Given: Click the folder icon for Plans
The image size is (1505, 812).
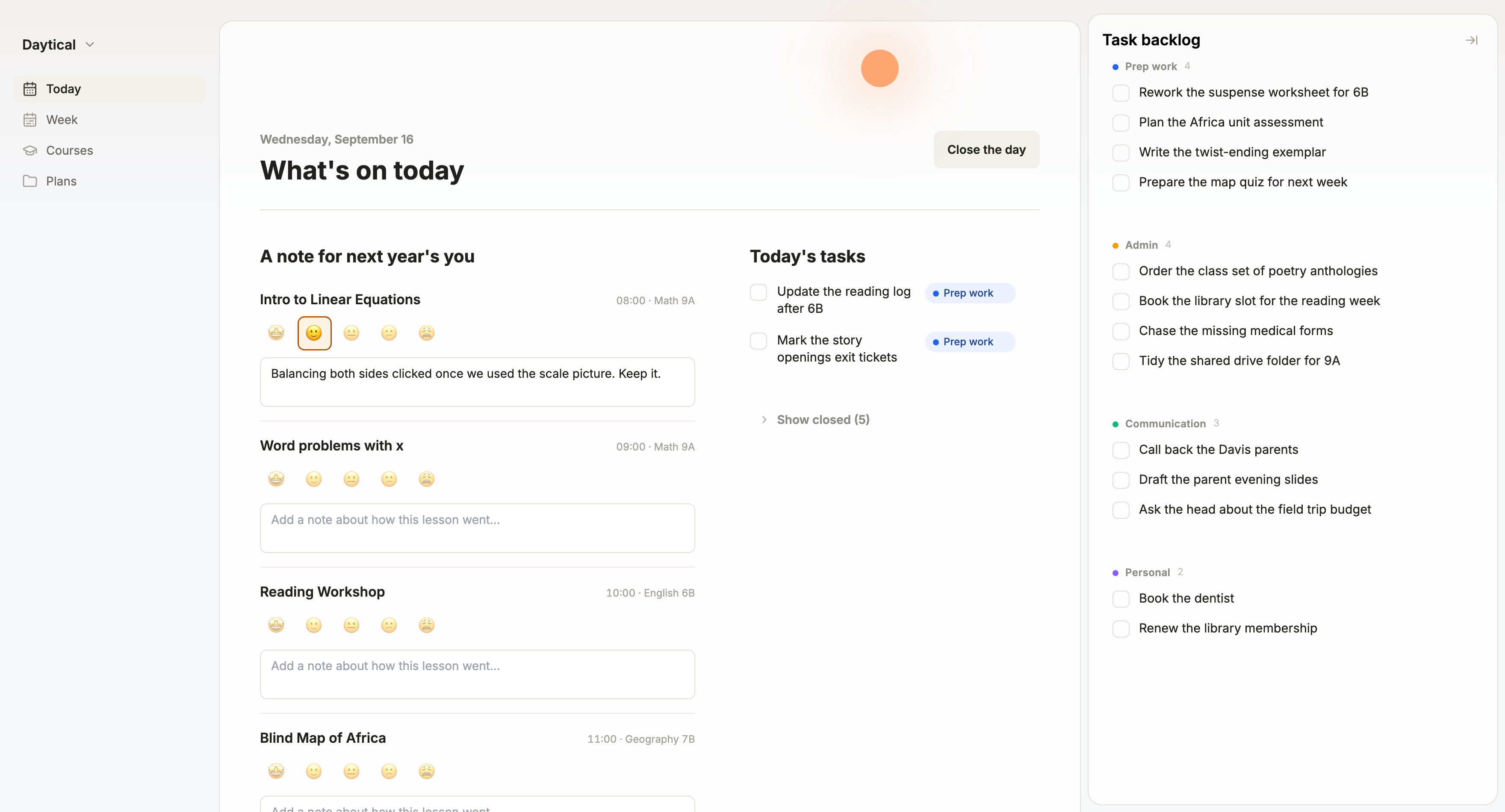Looking at the screenshot, I should click(x=30, y=181).
